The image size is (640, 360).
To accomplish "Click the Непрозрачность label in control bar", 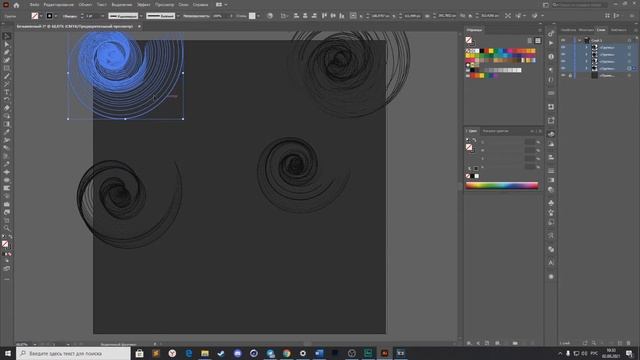I will (196, 16).
